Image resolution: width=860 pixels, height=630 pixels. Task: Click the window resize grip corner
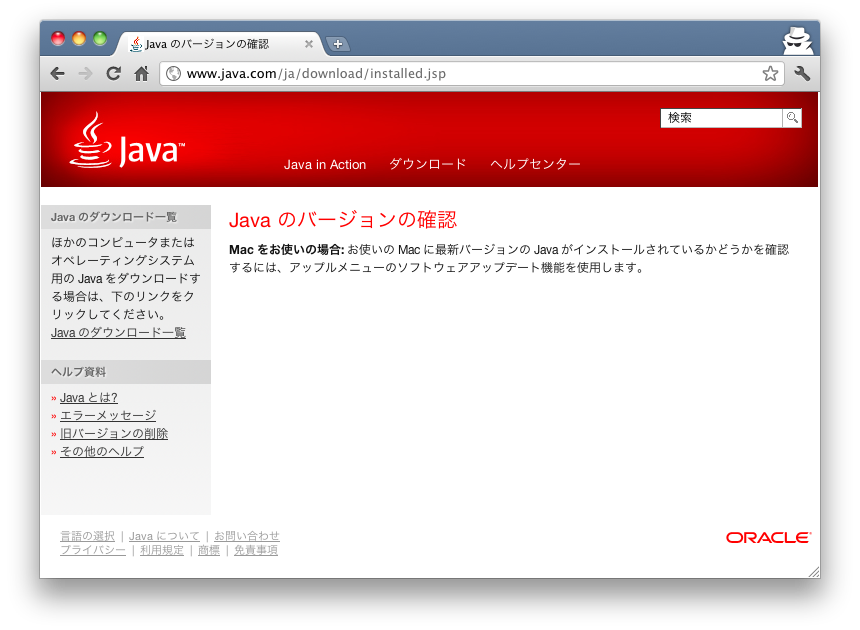(x=814, y=572)
